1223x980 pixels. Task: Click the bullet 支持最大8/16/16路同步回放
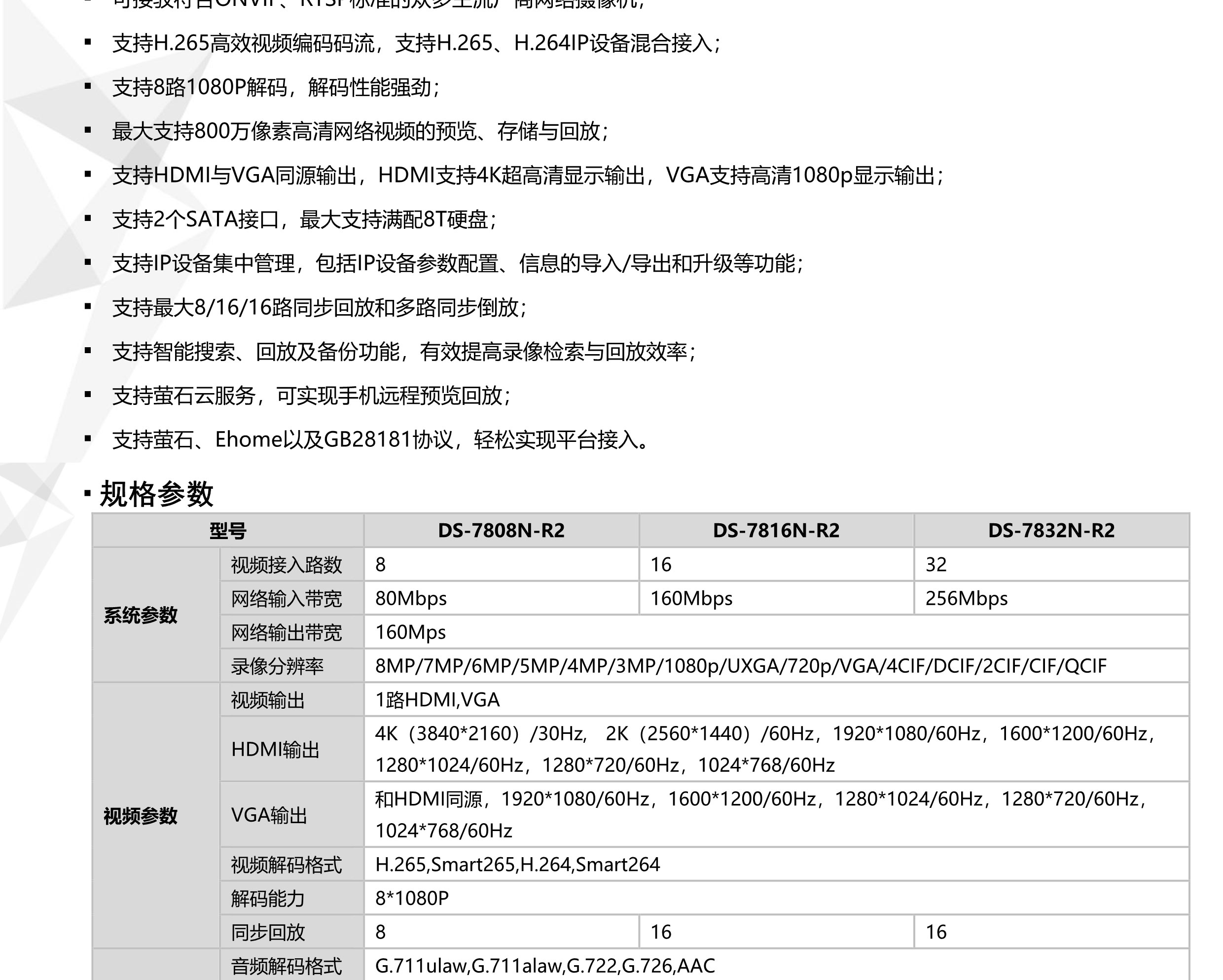tap(320, 308)
